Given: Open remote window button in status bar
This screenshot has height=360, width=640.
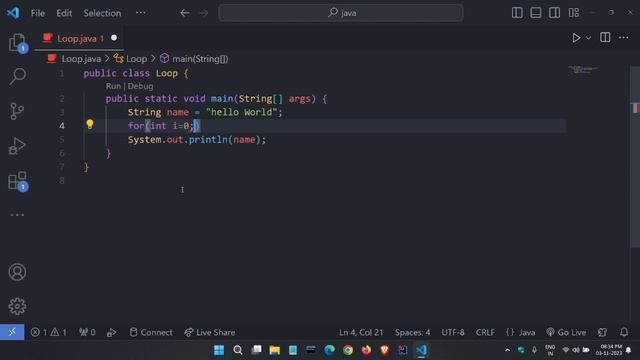Looking at the screenshot, I should pos(12,332).
